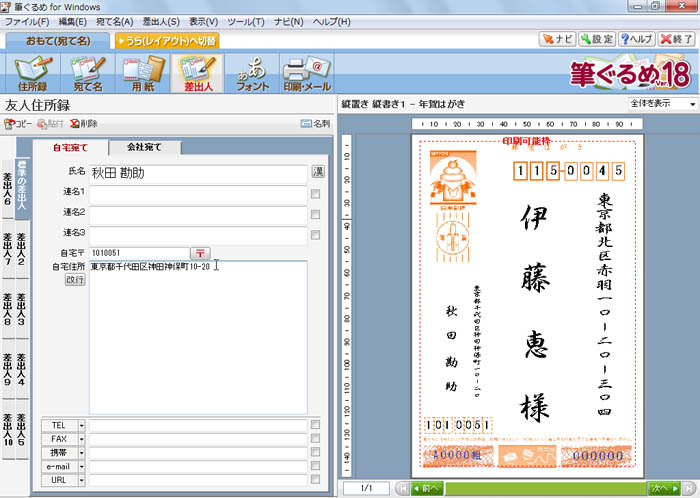This screenshot has width=700, height=498.
Task: Enable the checkbox in the TEL row
Action: (x=316, y=425)
